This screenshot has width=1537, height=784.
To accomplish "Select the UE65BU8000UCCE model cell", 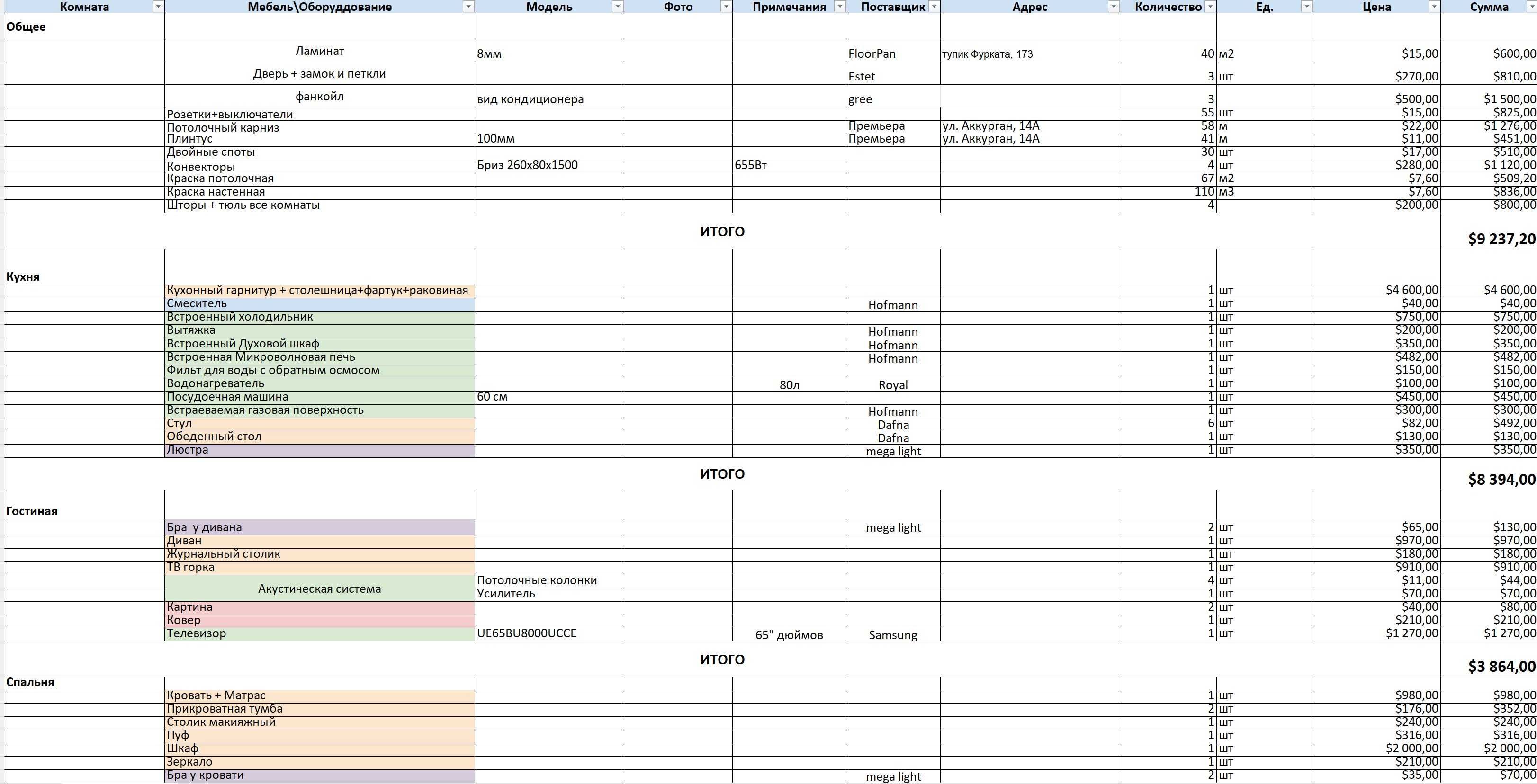I will [549, 634].
